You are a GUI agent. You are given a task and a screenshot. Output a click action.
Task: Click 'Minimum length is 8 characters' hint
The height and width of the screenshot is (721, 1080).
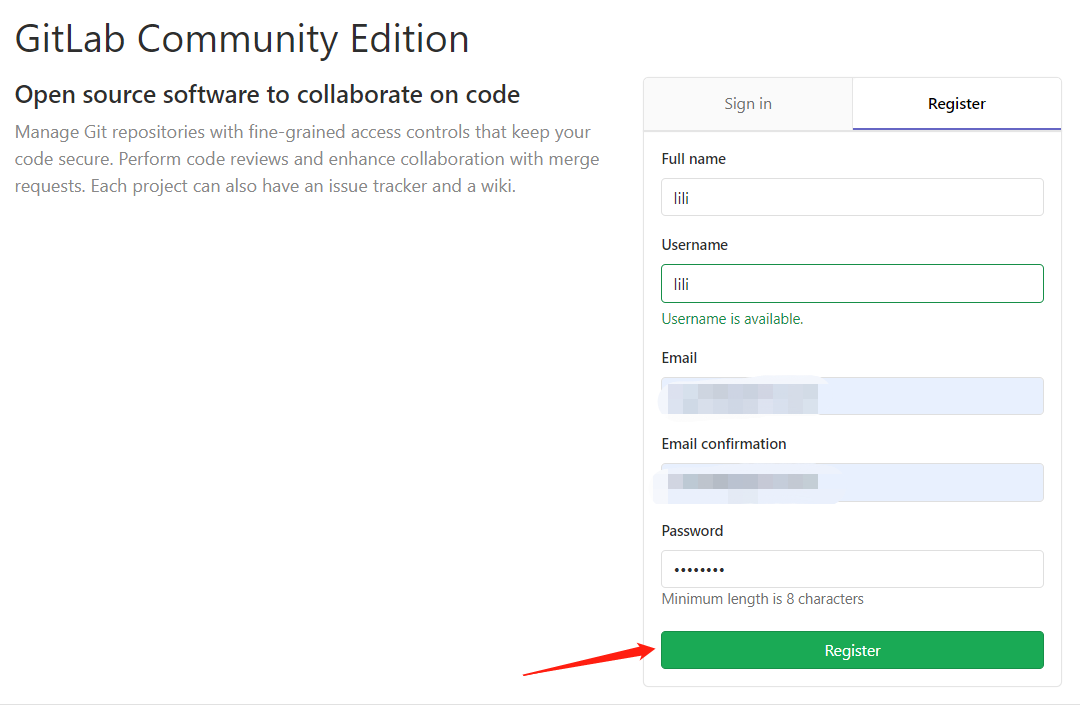coord(762,599)
